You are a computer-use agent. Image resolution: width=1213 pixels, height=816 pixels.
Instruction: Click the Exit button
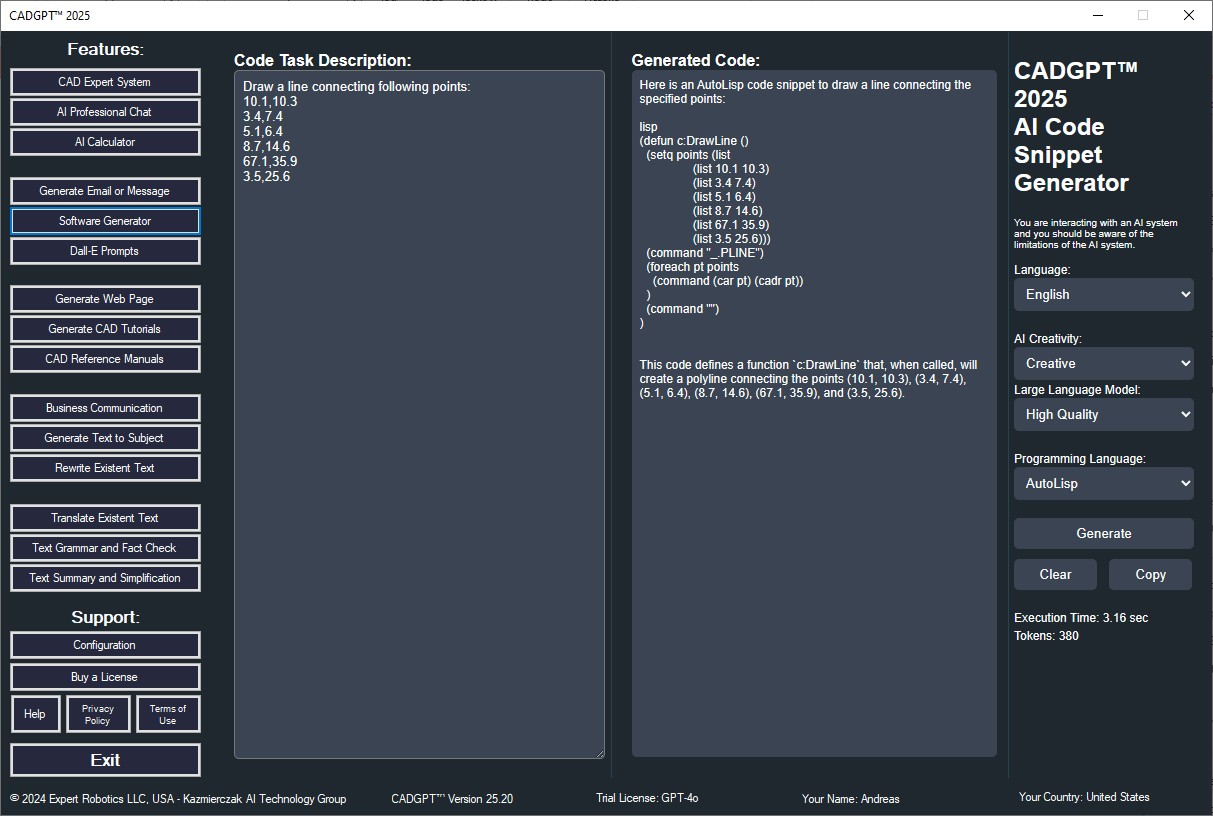(x=105, y=760)
